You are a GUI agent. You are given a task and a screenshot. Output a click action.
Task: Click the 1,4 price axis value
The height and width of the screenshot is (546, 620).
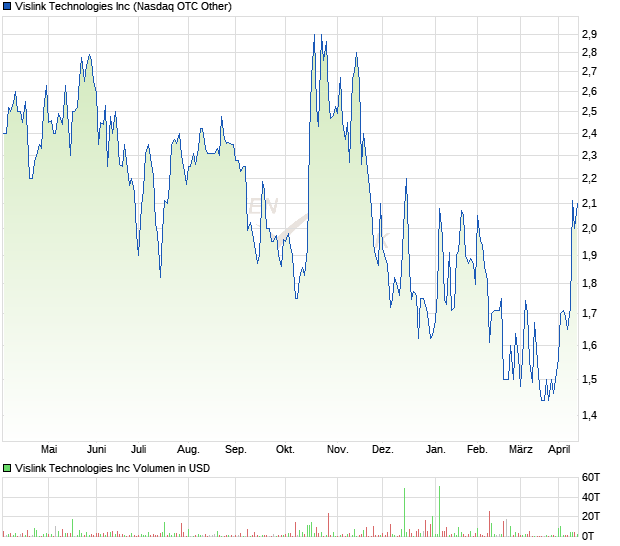tap(589, 416)
